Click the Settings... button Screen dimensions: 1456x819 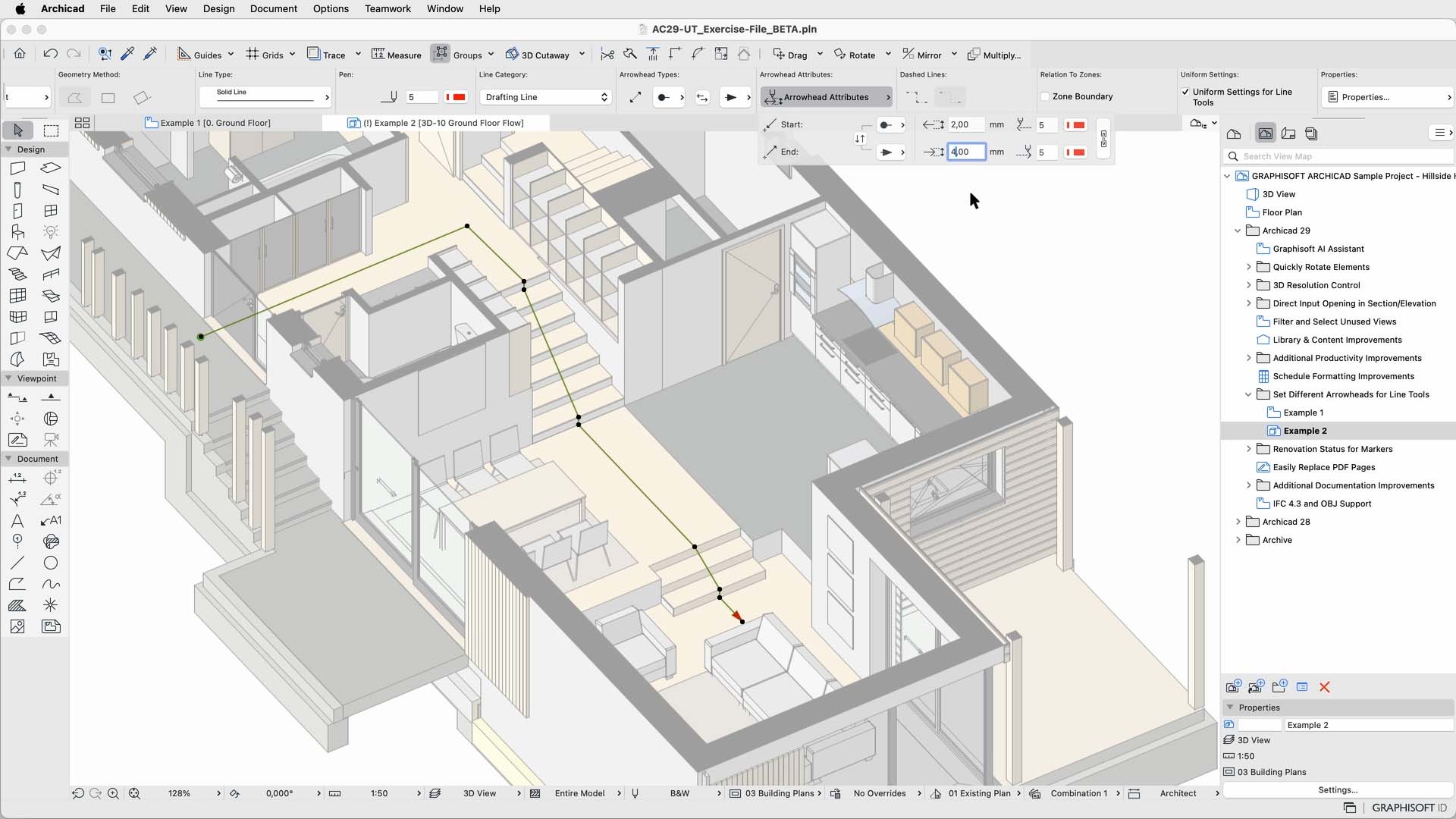[x=1338, y=789]
